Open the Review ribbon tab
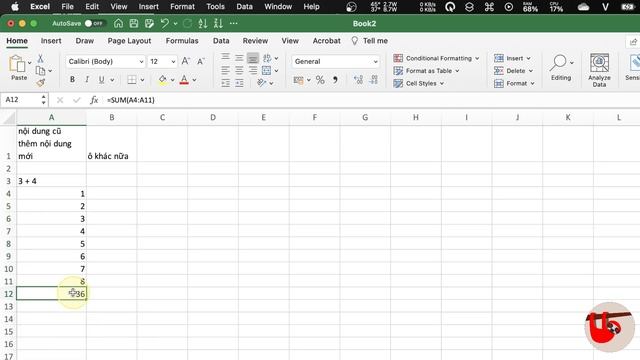The height and width of the screenshot is (360, 640). coord(255,41)
